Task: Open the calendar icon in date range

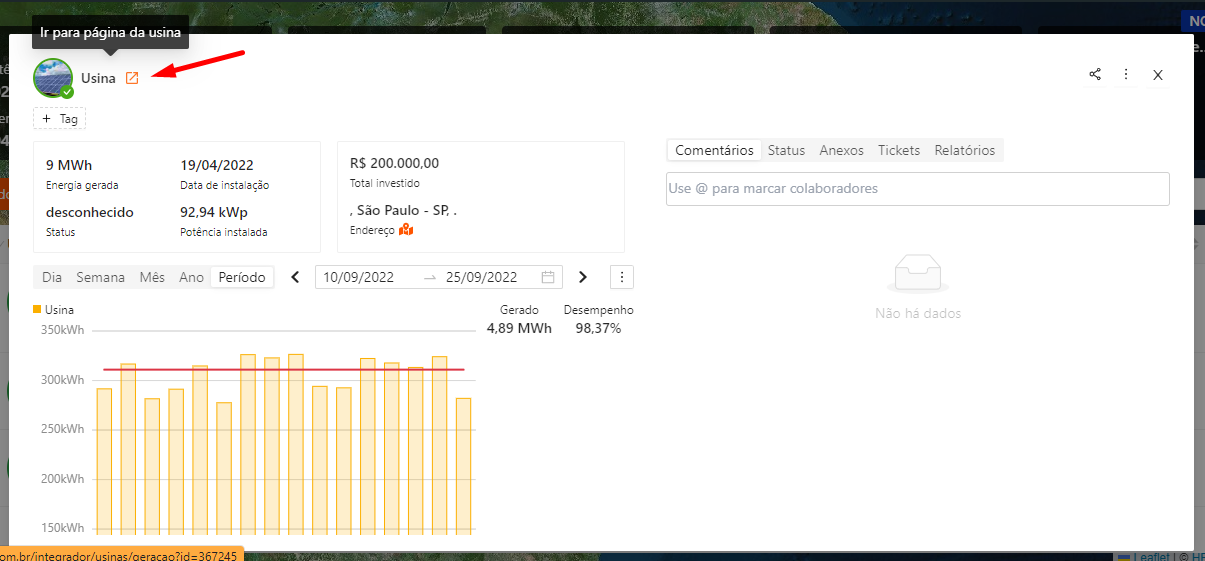Action: pyautogui.click(x=548, y=277)
